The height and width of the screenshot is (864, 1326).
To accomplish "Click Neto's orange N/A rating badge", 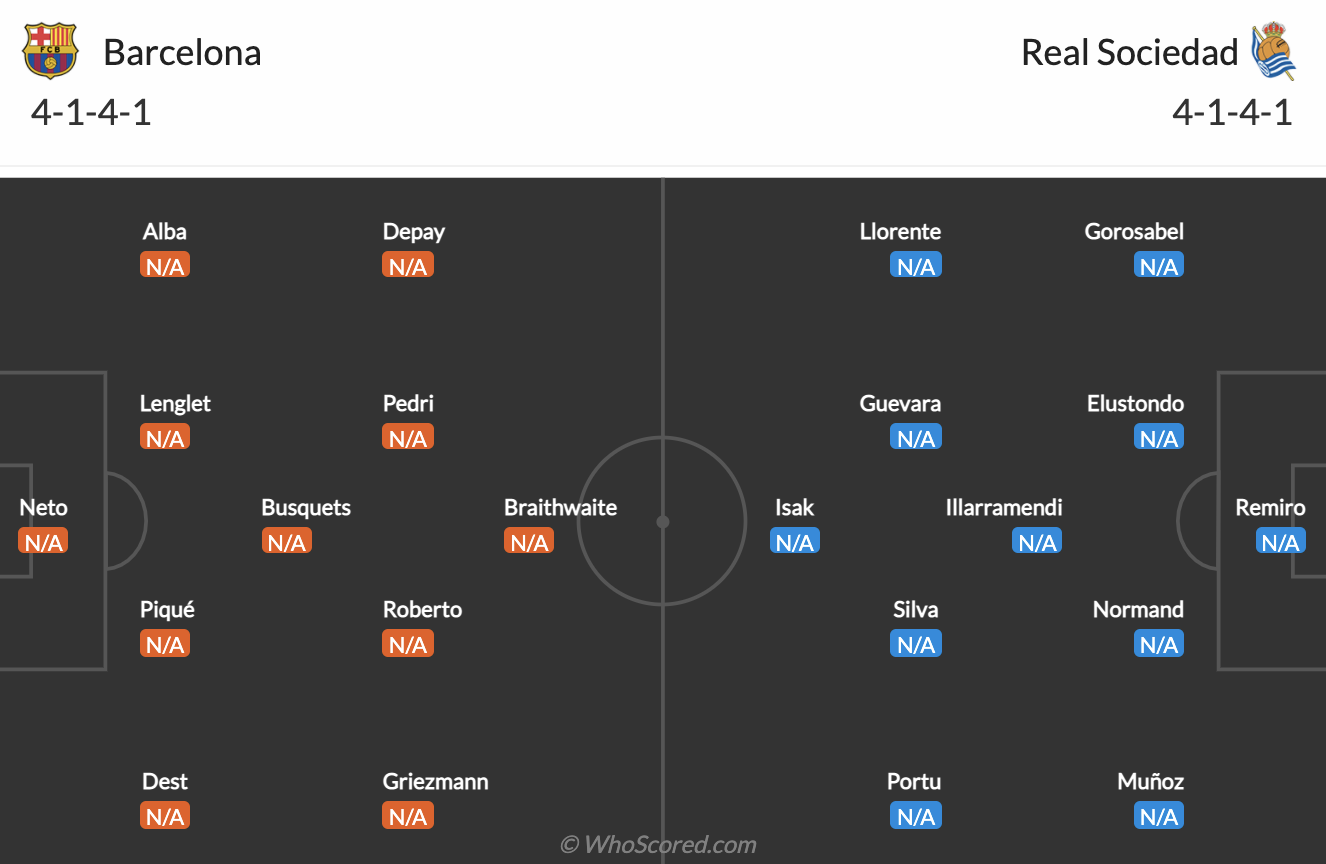I will click(43, 542).
